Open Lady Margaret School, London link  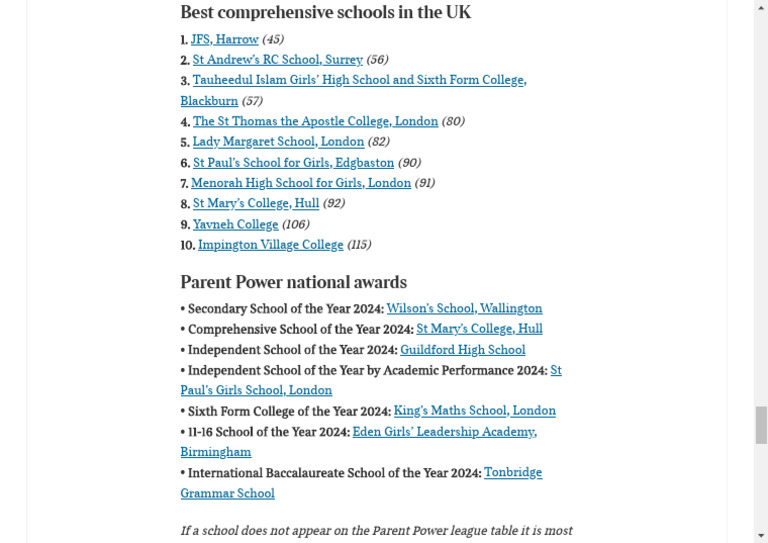(278, 142)
